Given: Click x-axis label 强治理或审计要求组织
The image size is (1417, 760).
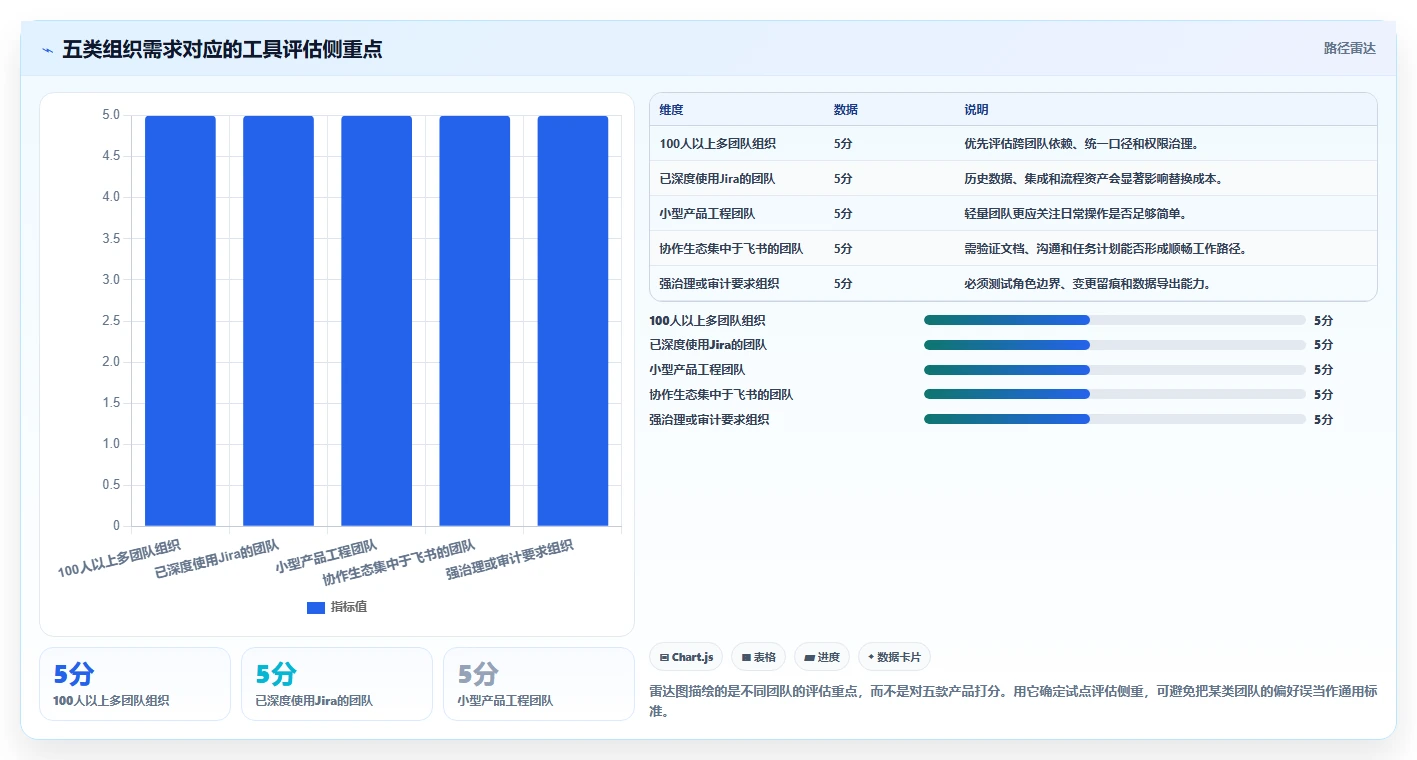Looking at the screenshot, I should [510, 559].
